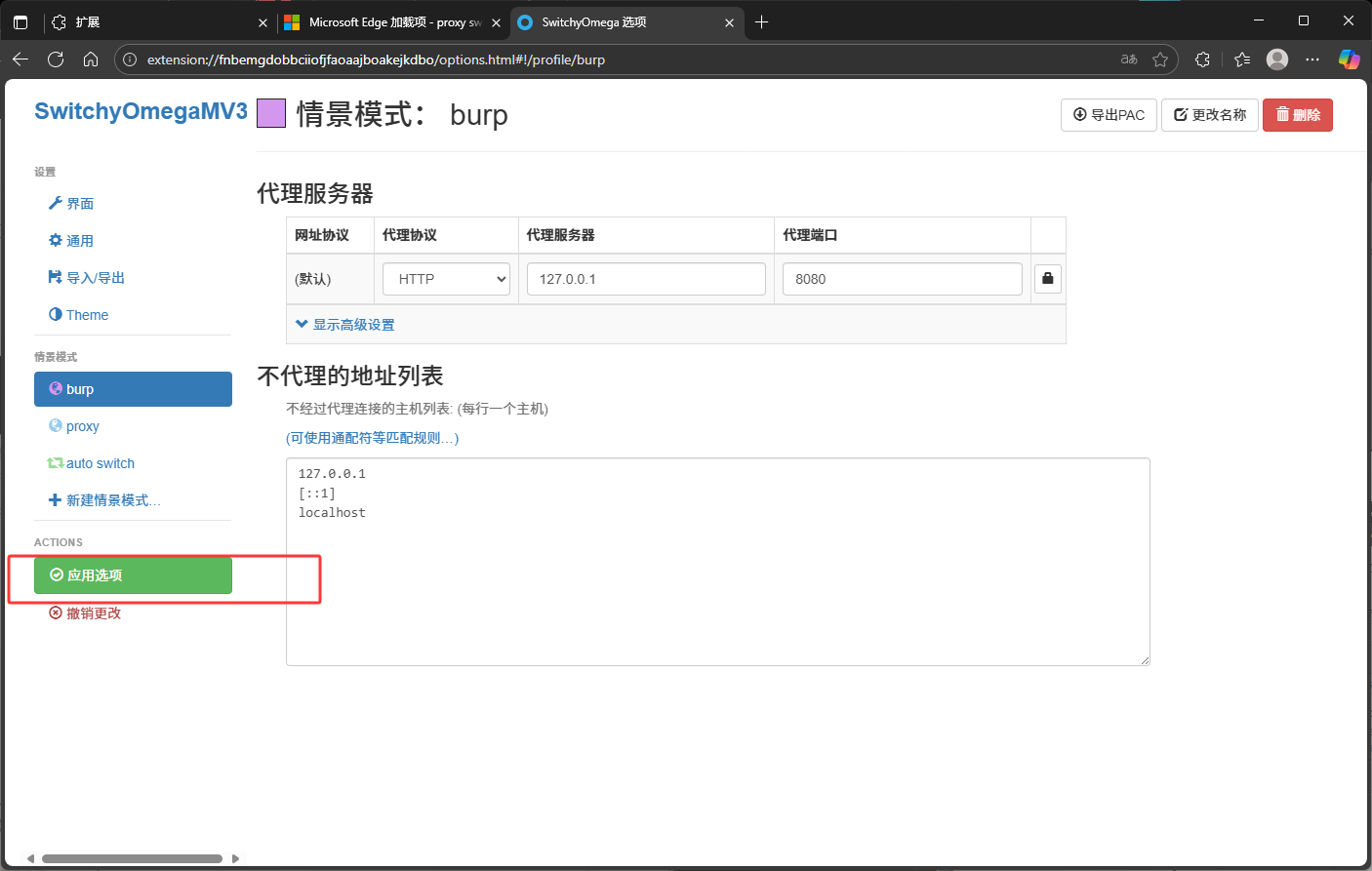Click the read aloud/translate icon
The image size is (1372, 871).
tap(1129, 59)
